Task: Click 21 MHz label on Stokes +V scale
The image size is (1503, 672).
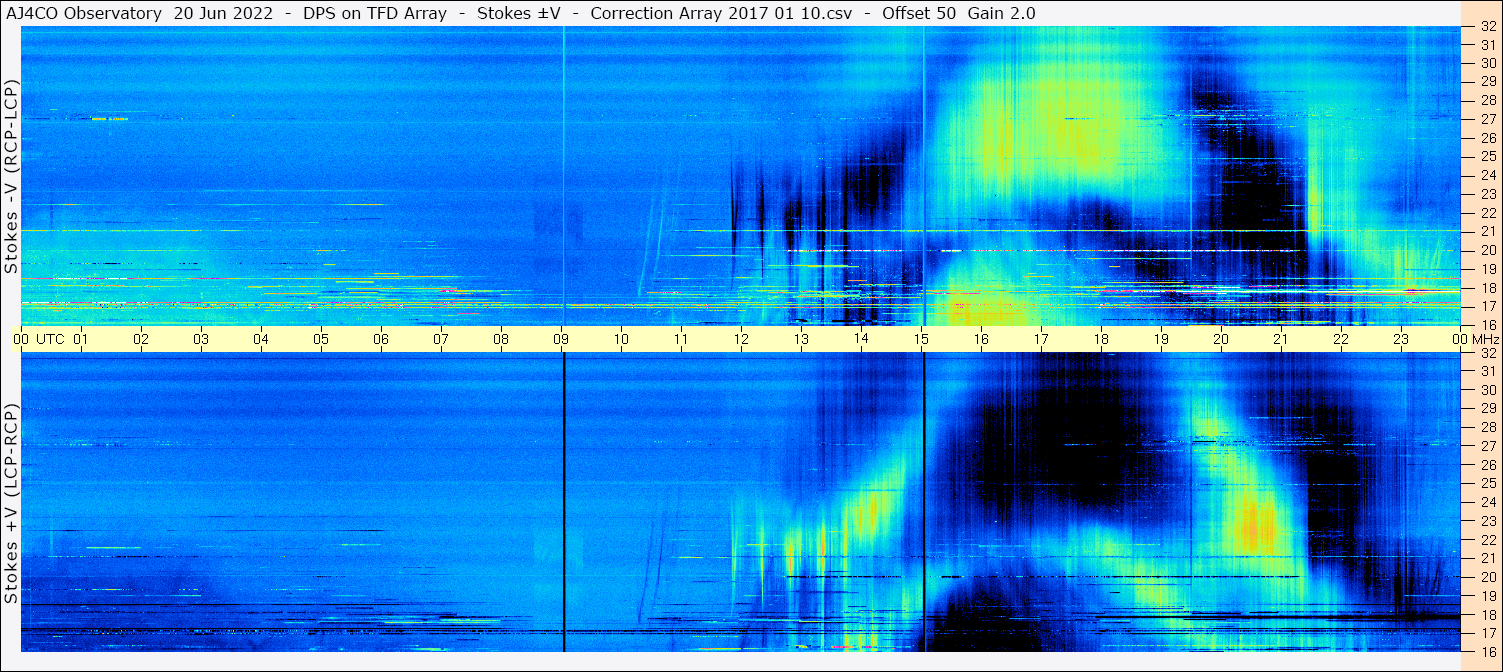Action: (1487, 558)
